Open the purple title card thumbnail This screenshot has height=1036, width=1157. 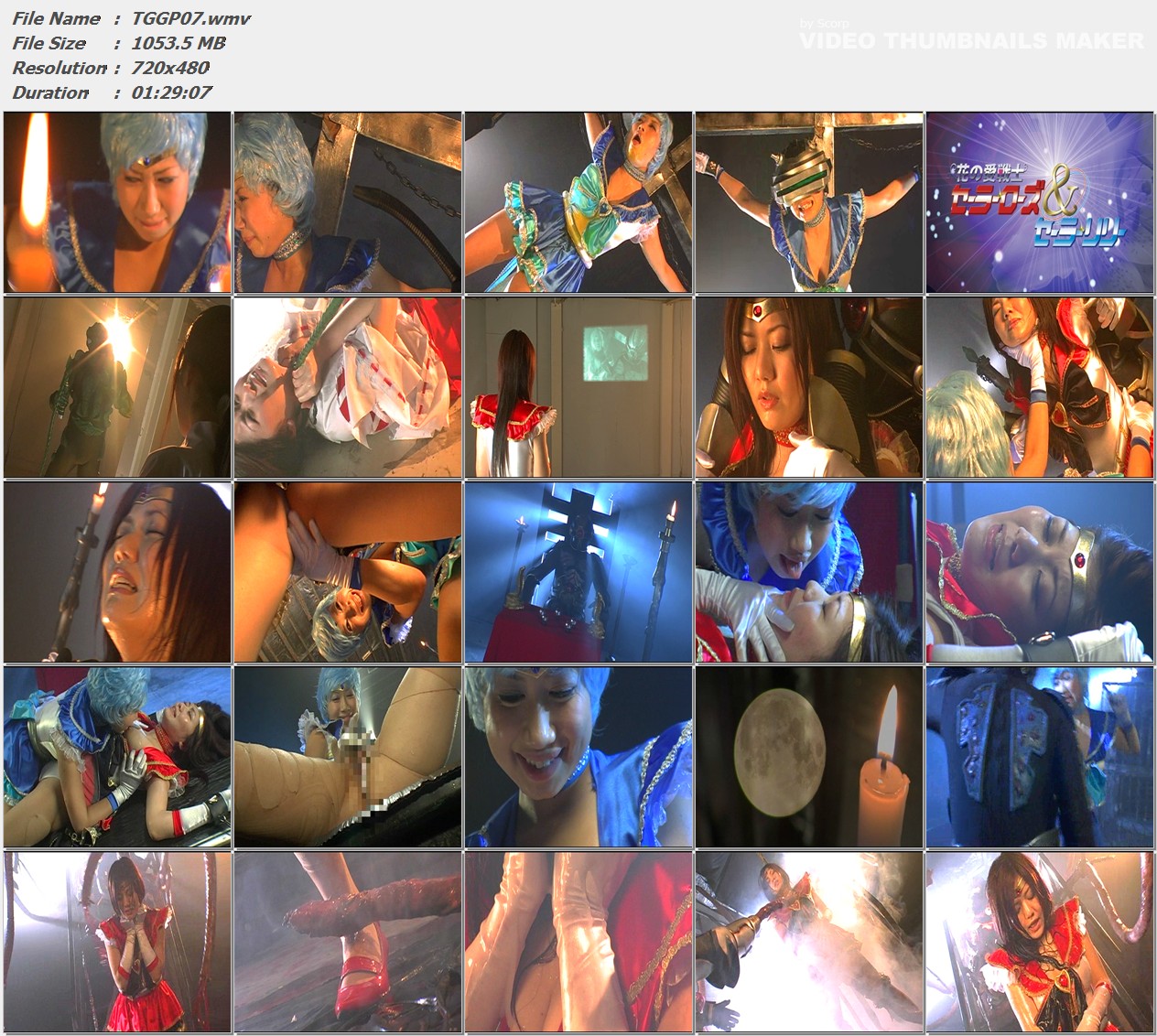[1040, 202]
